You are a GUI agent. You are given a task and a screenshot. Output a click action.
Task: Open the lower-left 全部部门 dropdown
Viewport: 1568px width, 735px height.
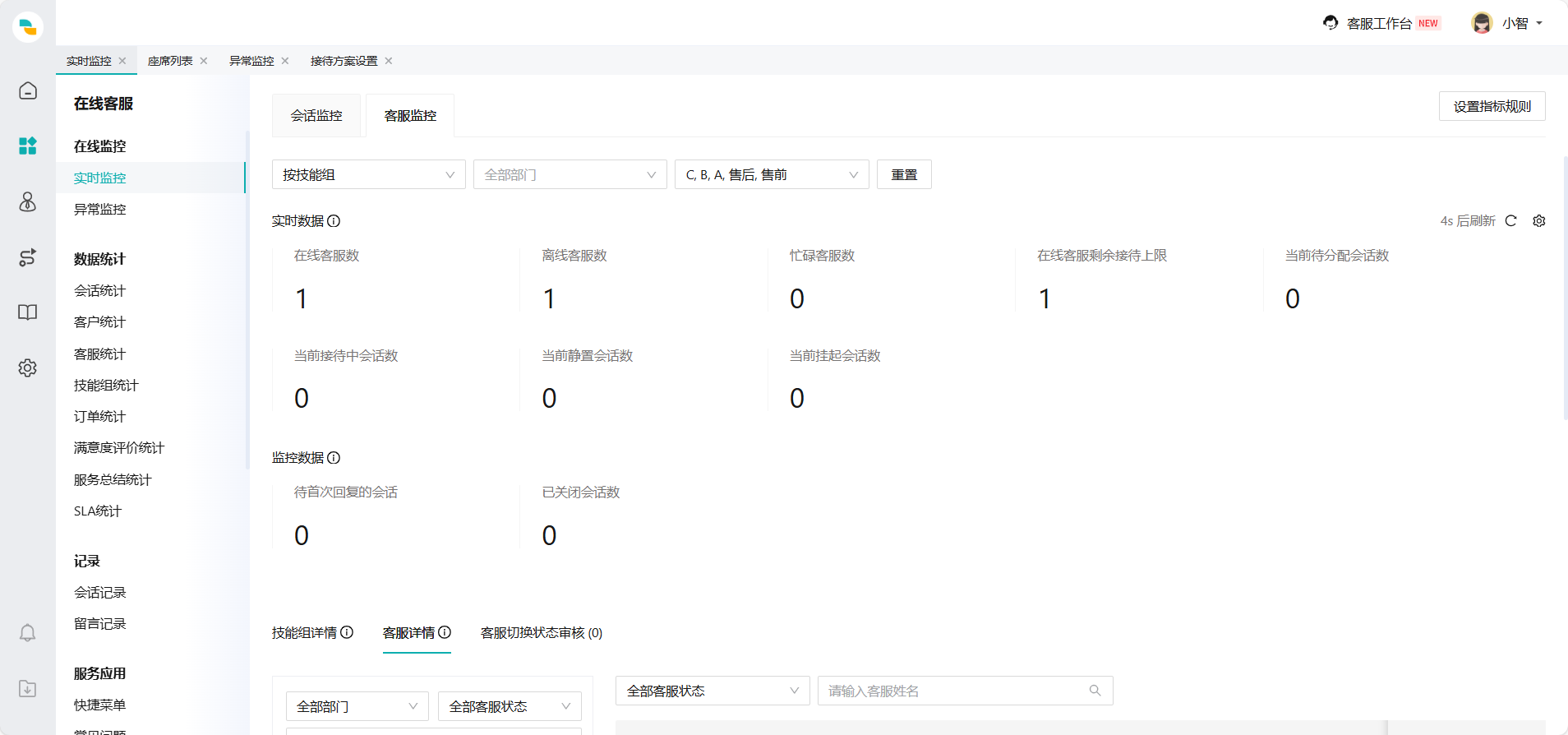click(x=357, y=706)
